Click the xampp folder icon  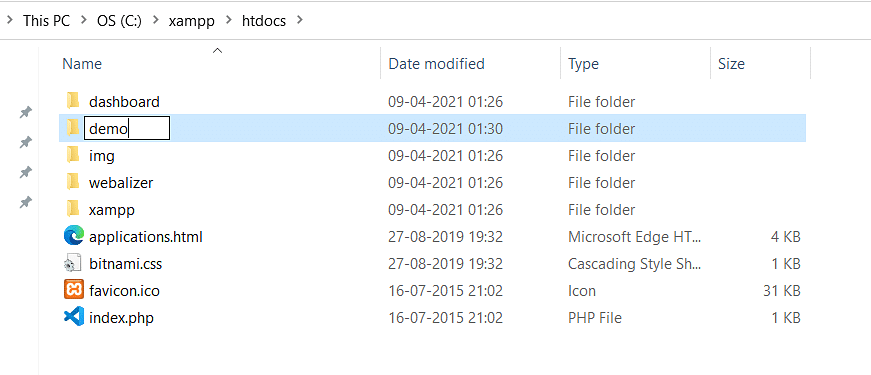point(72,209)
